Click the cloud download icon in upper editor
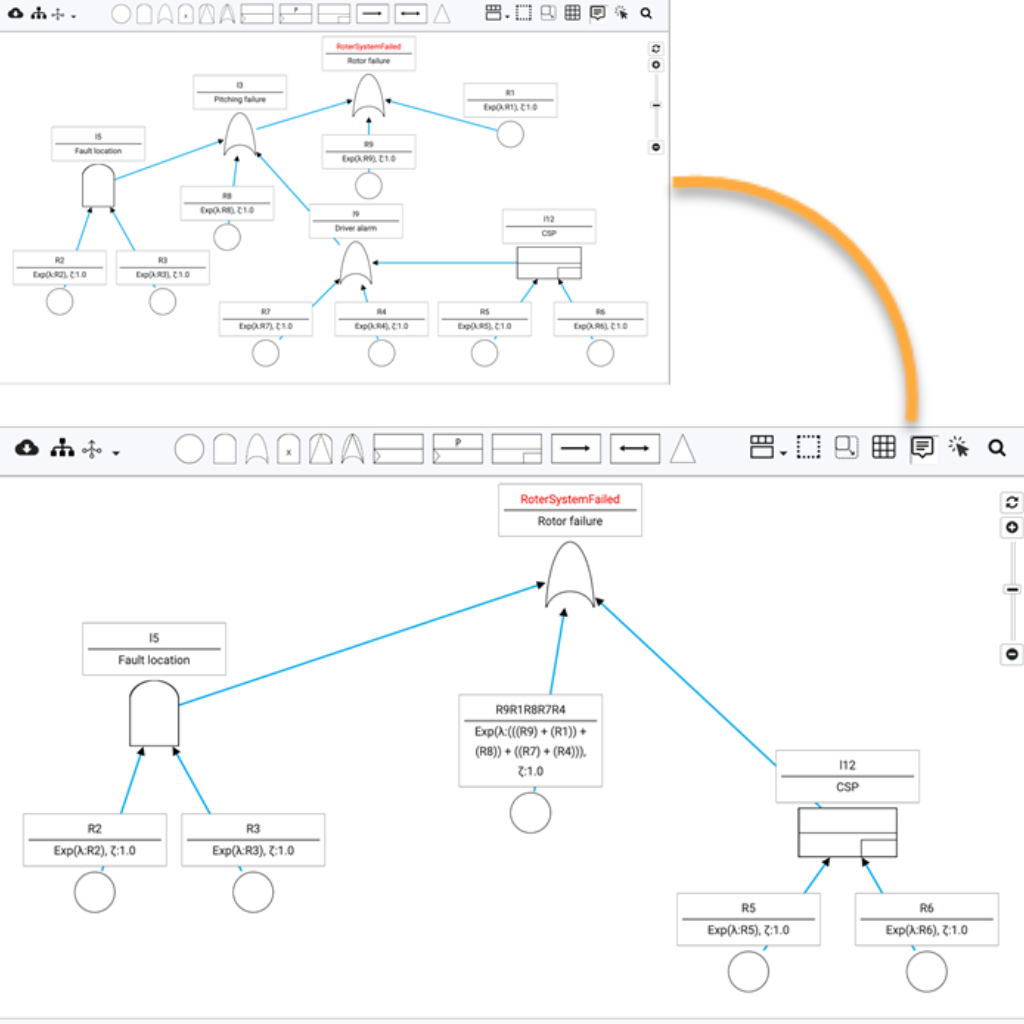 pos(15,13)
